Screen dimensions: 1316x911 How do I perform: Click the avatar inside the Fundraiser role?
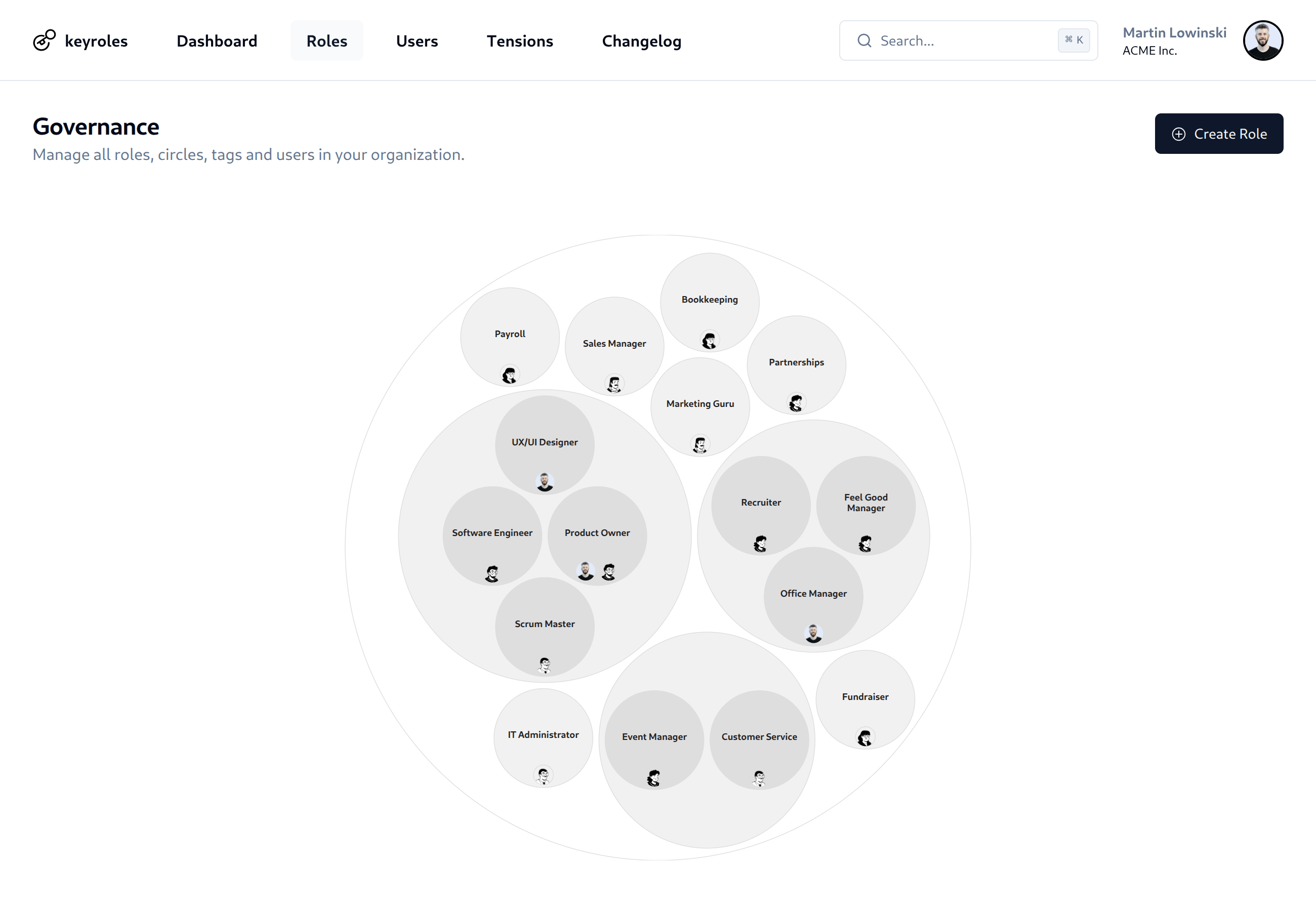click(865, 737)
